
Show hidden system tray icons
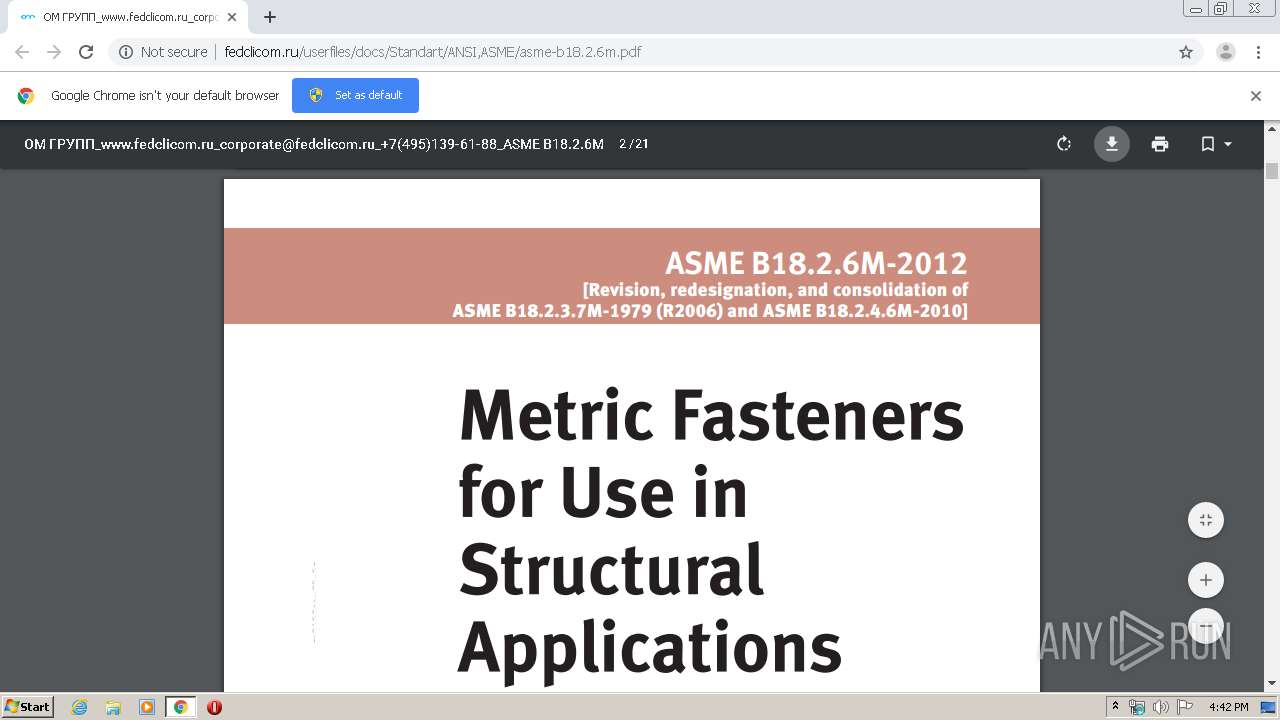click(1116, 707)
